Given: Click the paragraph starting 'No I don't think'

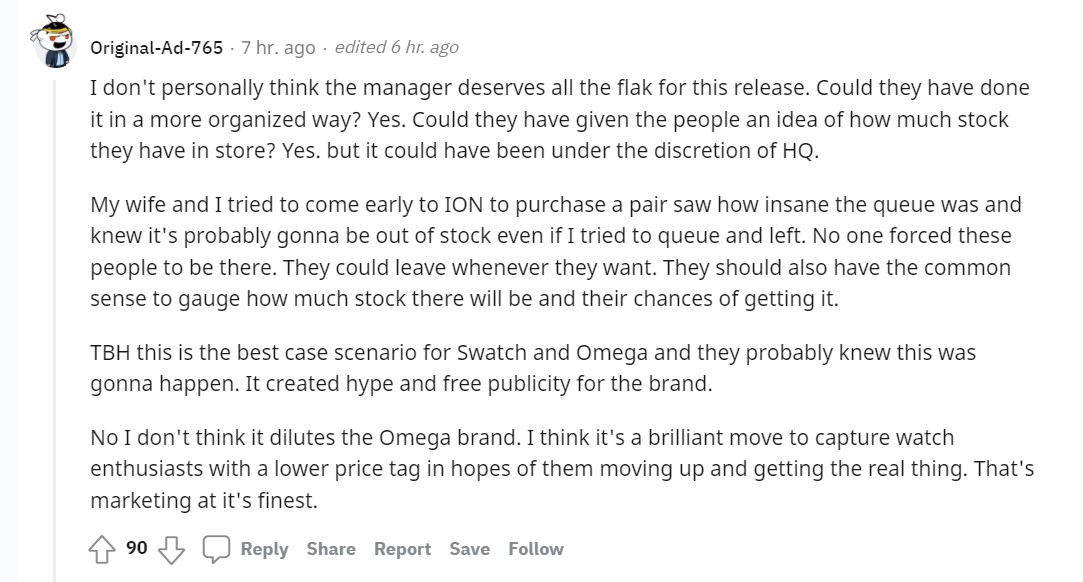Looking at the screenshot, I should tap(562, 469).
